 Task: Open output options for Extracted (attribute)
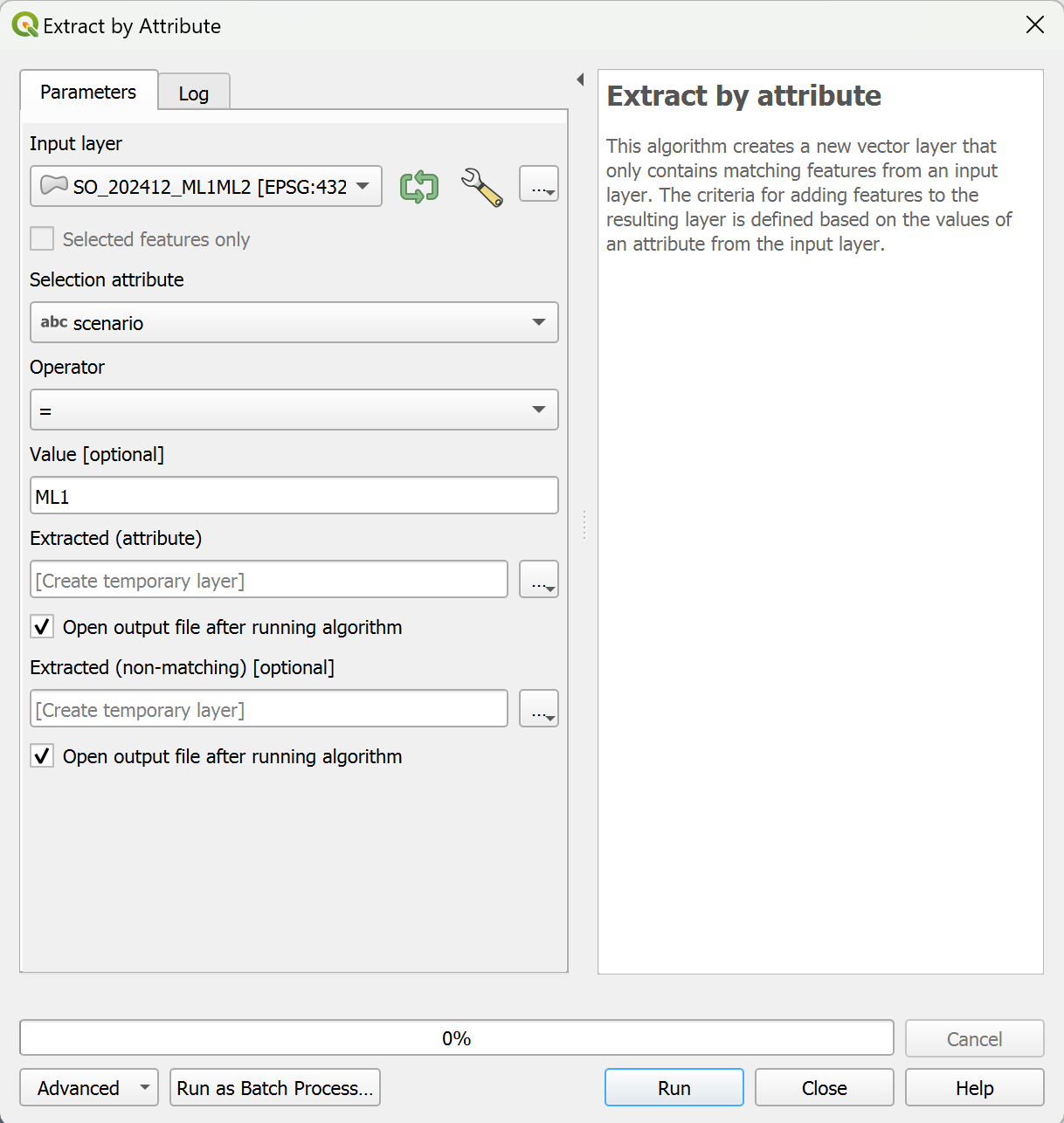(x=539, y=580)
